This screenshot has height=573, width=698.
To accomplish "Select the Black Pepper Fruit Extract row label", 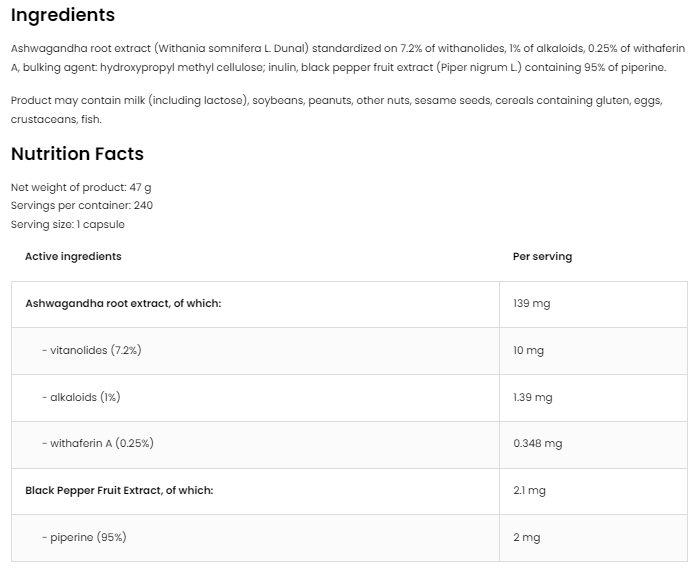I will point(119,490).
